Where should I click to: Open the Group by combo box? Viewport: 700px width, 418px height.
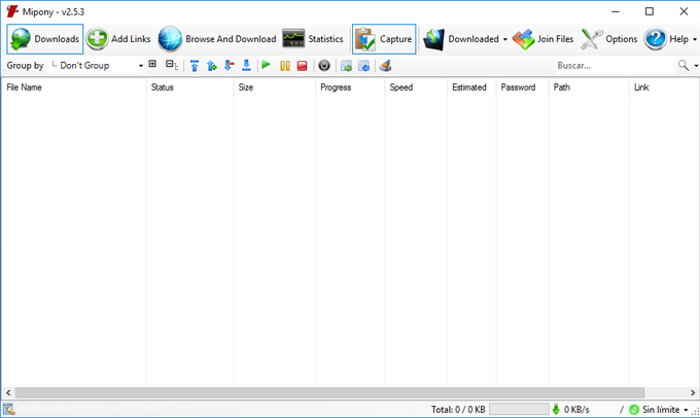(x=96, y=66)
